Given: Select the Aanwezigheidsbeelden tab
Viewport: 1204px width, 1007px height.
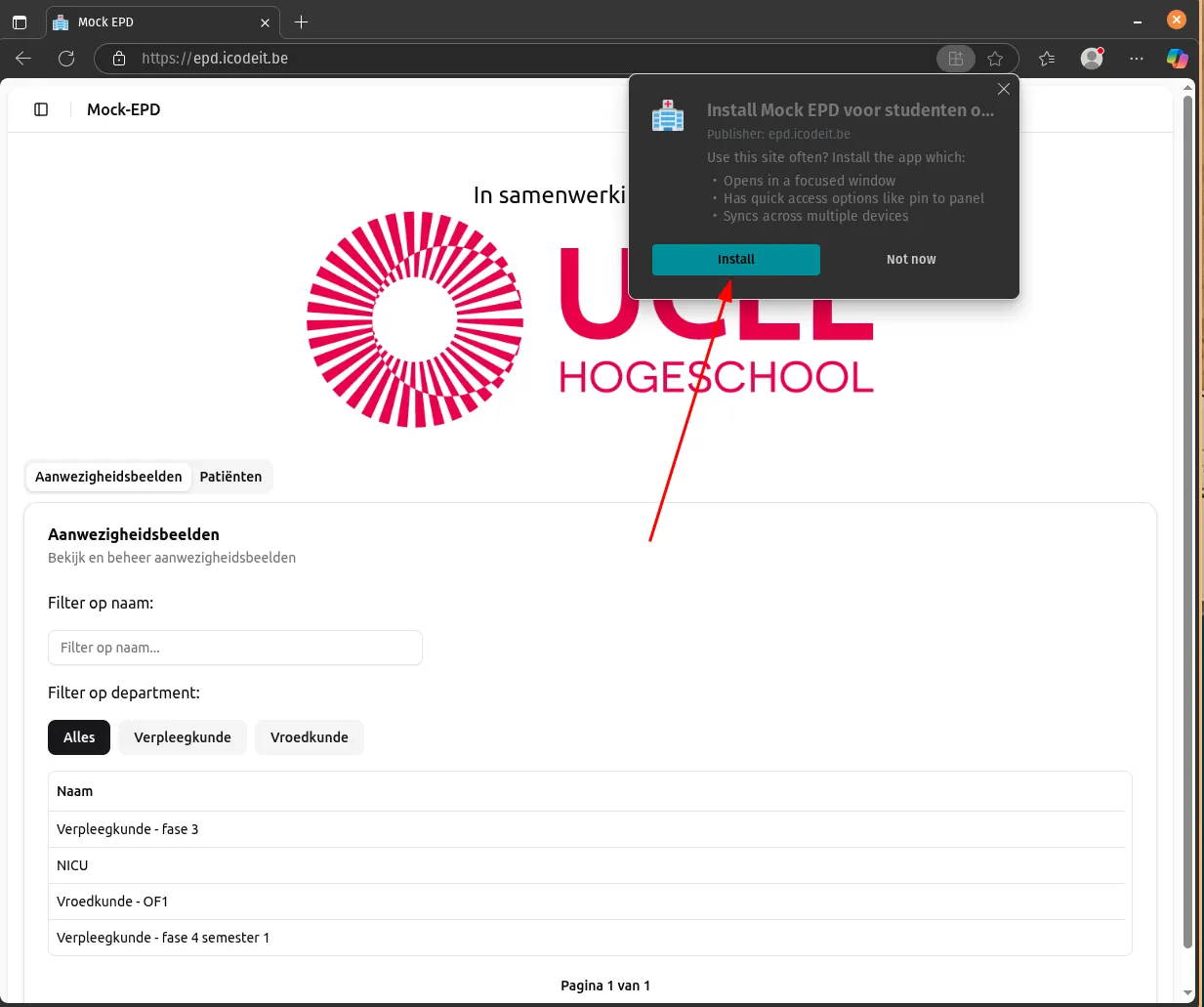Looking at the screenshot, I should tap(108, 477).
